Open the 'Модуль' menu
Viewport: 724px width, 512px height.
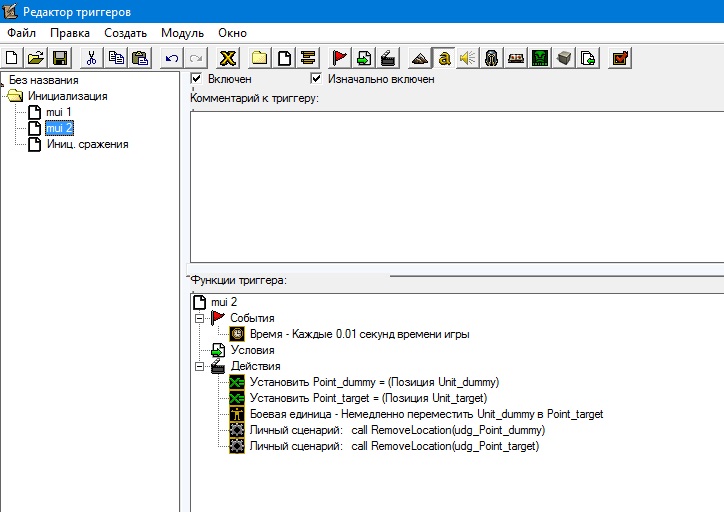[182, 33]
